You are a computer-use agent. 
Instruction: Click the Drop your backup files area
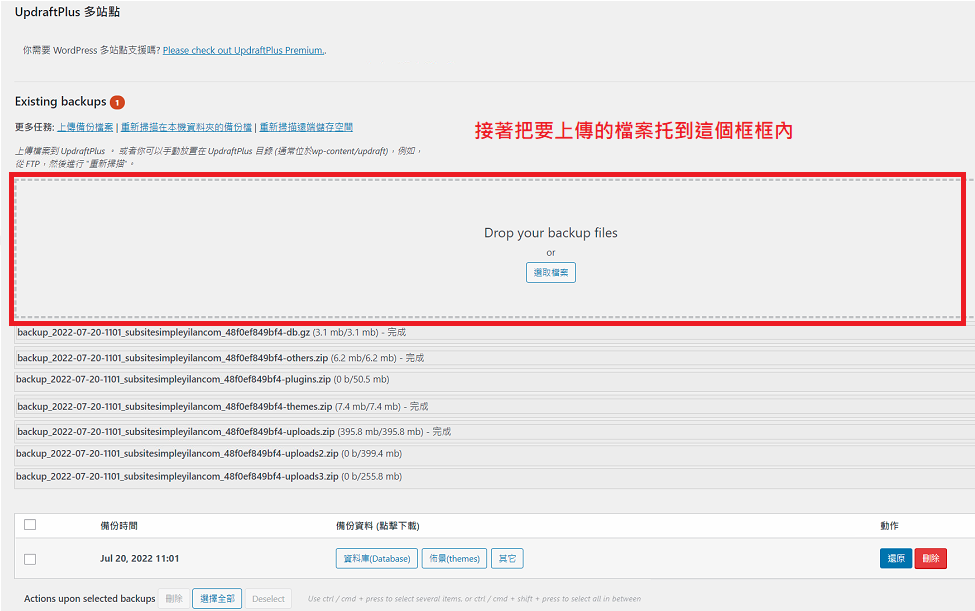550,233
